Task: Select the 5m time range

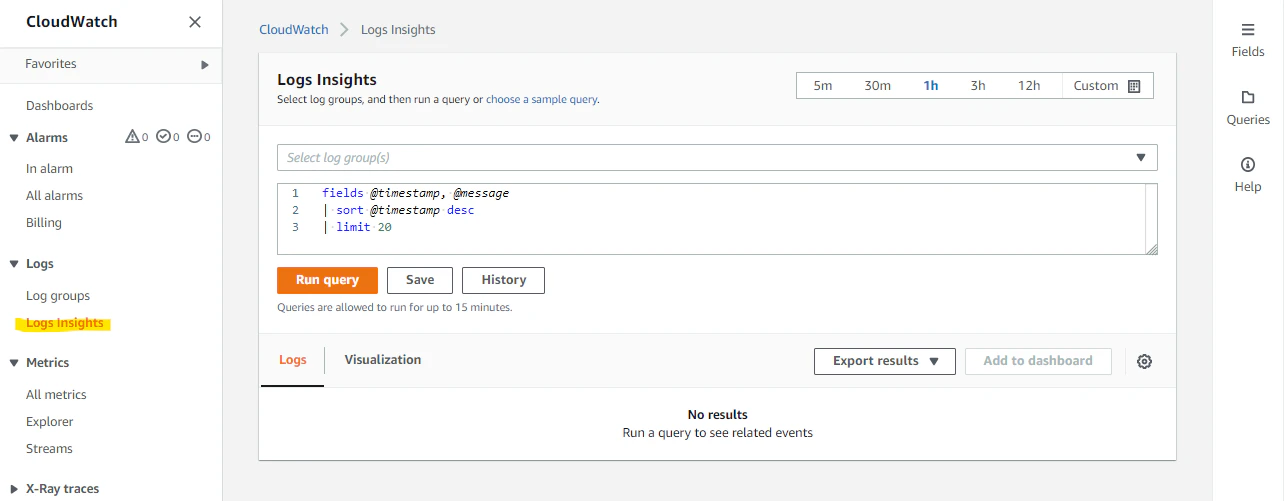Action: pyautogui.click(x=823, y=86)
